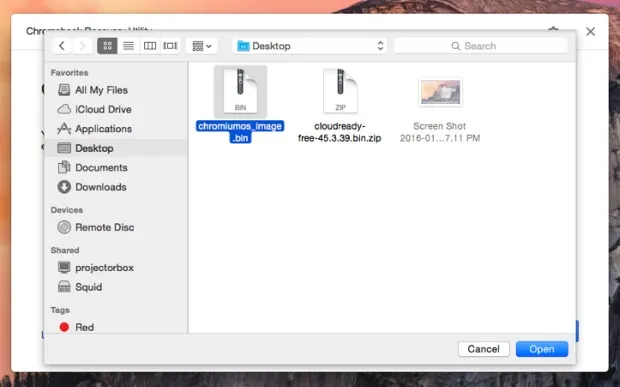
Task: Go forward with the right chevron button
Action: click(82, 46)
